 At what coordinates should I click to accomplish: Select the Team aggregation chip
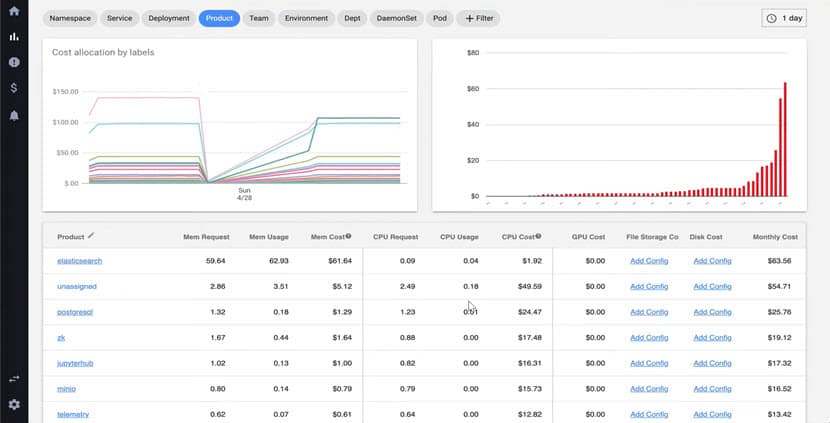[x=259, y=18]
